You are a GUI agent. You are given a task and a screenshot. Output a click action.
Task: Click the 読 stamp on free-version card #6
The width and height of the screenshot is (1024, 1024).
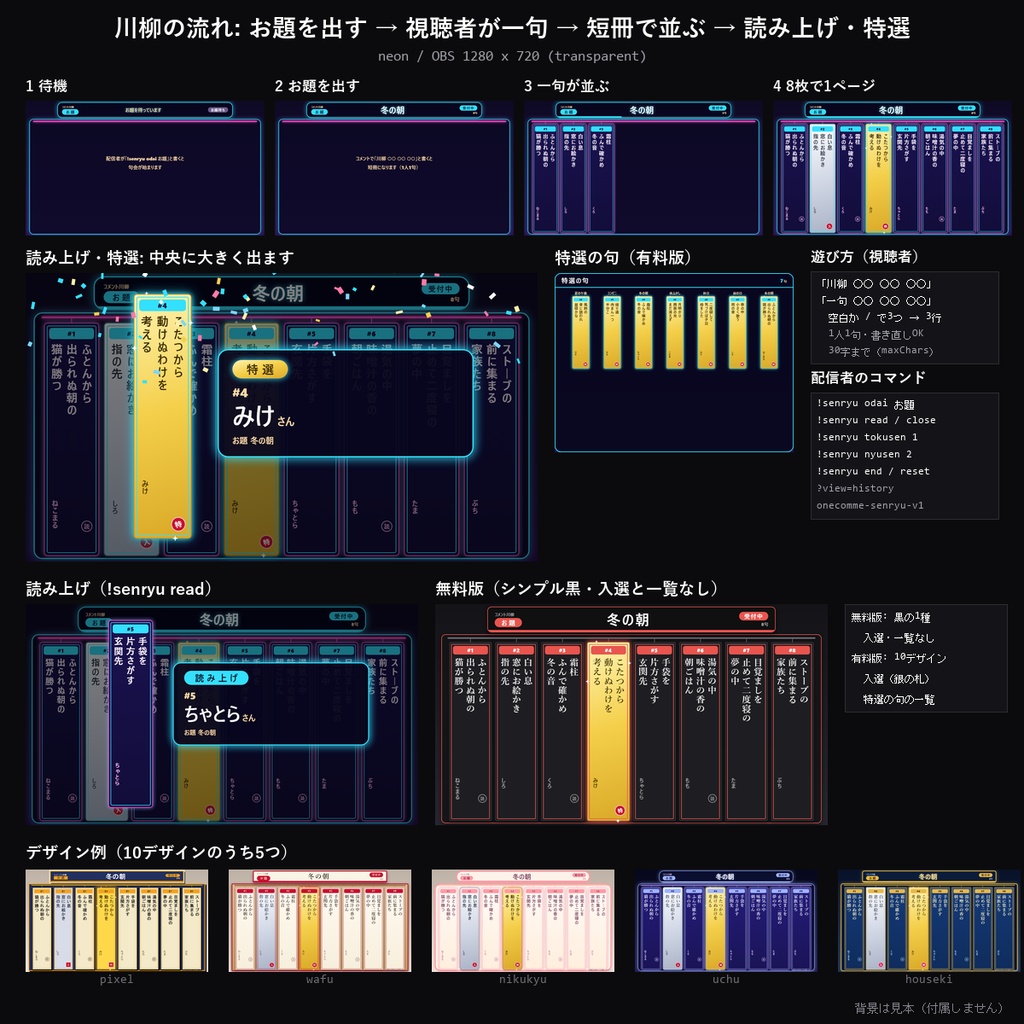point(712,798)
